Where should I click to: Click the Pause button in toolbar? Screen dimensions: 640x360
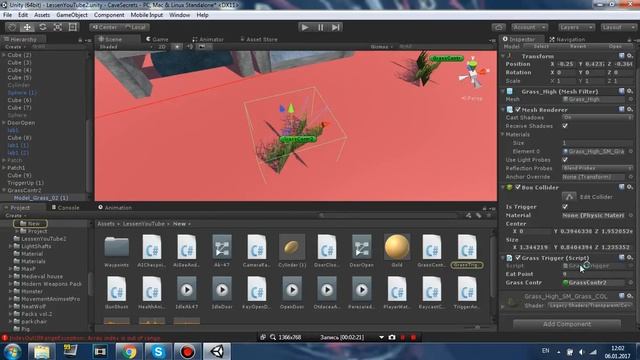(x=320, y=27)
